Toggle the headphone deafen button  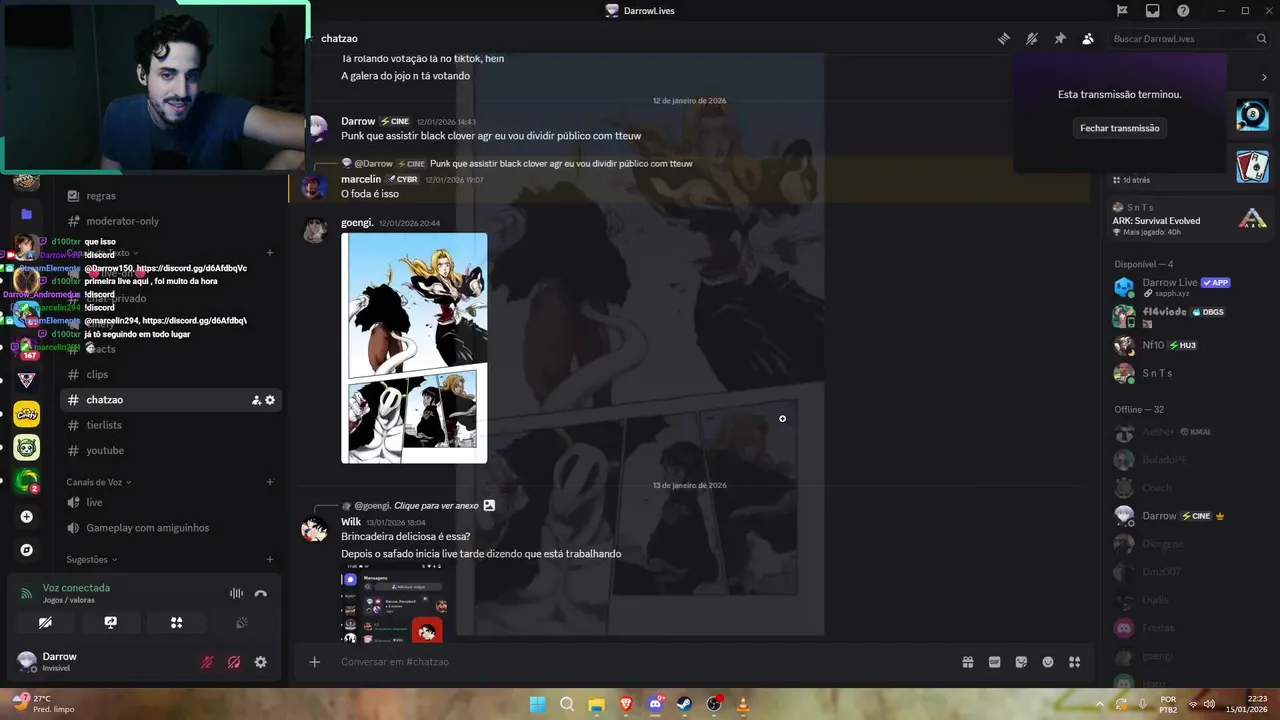(x=234, y=662)
